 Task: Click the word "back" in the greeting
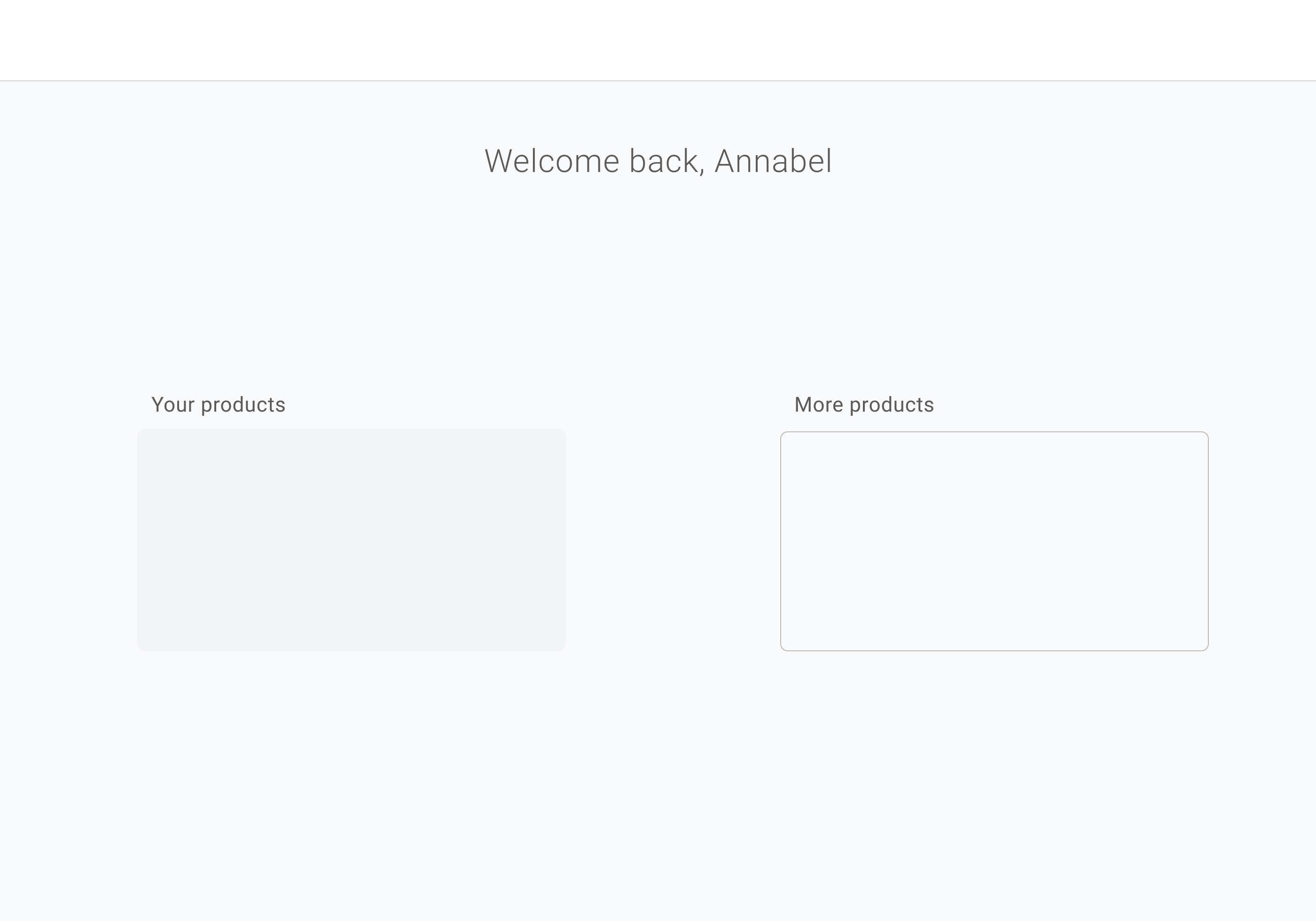[x=663, y=161]
